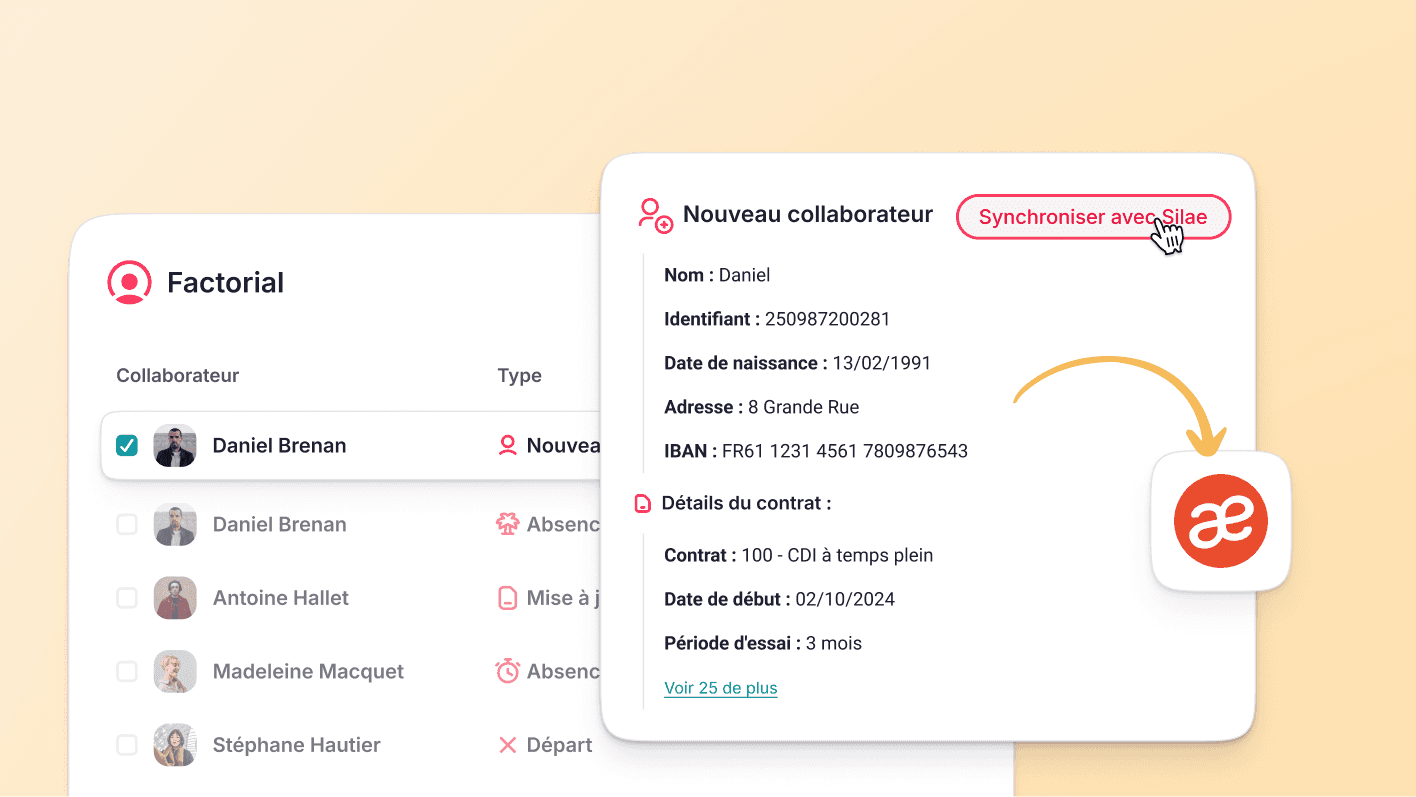Click the contract document icon beside Détails du contrat
Viewport: 1416px width, 797px height.
(x=643, y=503)
